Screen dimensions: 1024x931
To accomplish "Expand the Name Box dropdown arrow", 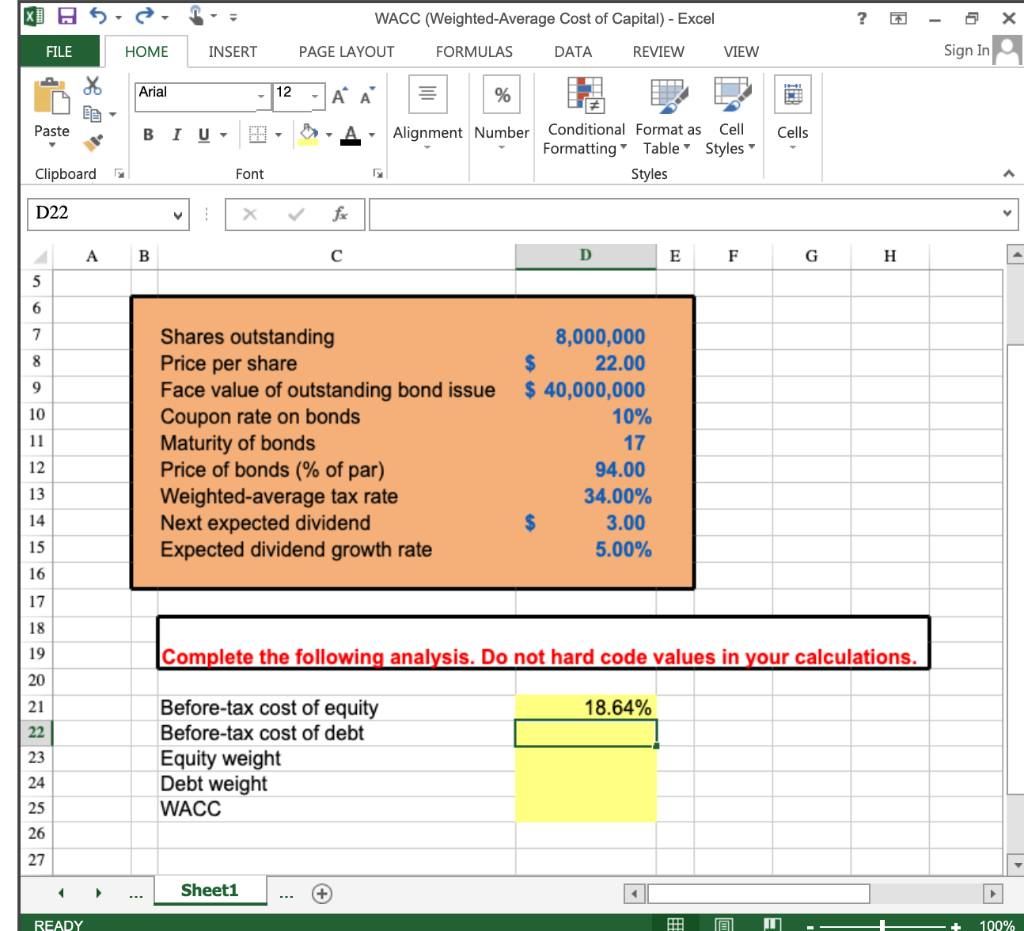I will coord(178,215).
